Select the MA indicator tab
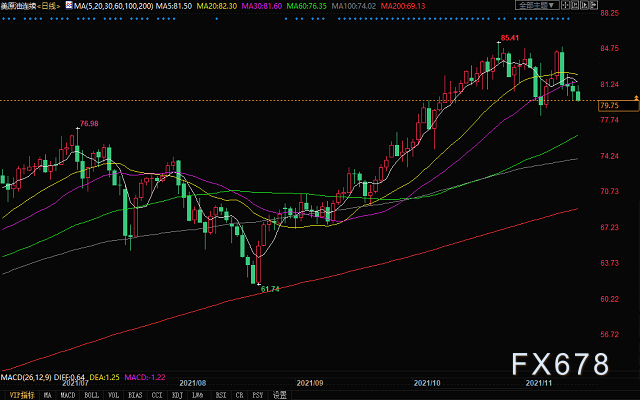Screen dimensions: 640x400 pos(47,395)
